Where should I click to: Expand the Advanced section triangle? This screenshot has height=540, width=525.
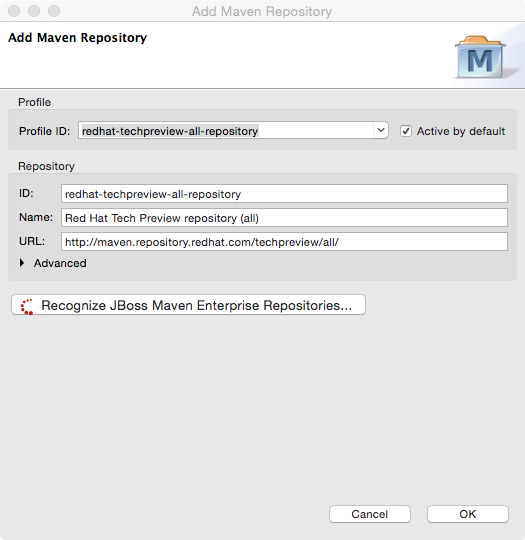tap(22, 263)
